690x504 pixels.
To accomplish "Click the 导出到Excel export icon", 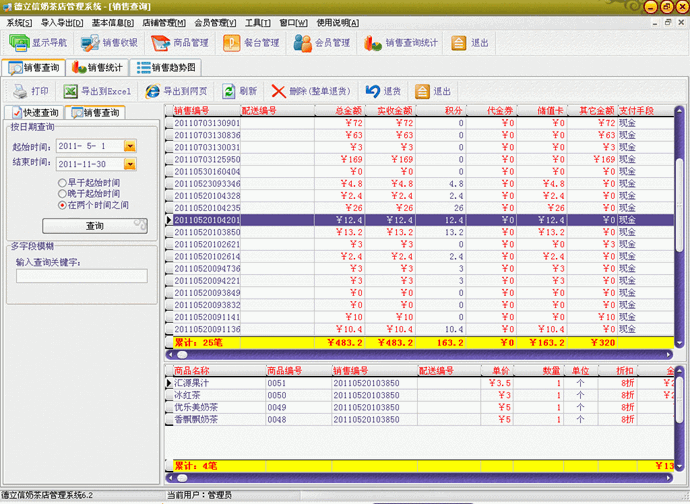I will click(70, 91).
